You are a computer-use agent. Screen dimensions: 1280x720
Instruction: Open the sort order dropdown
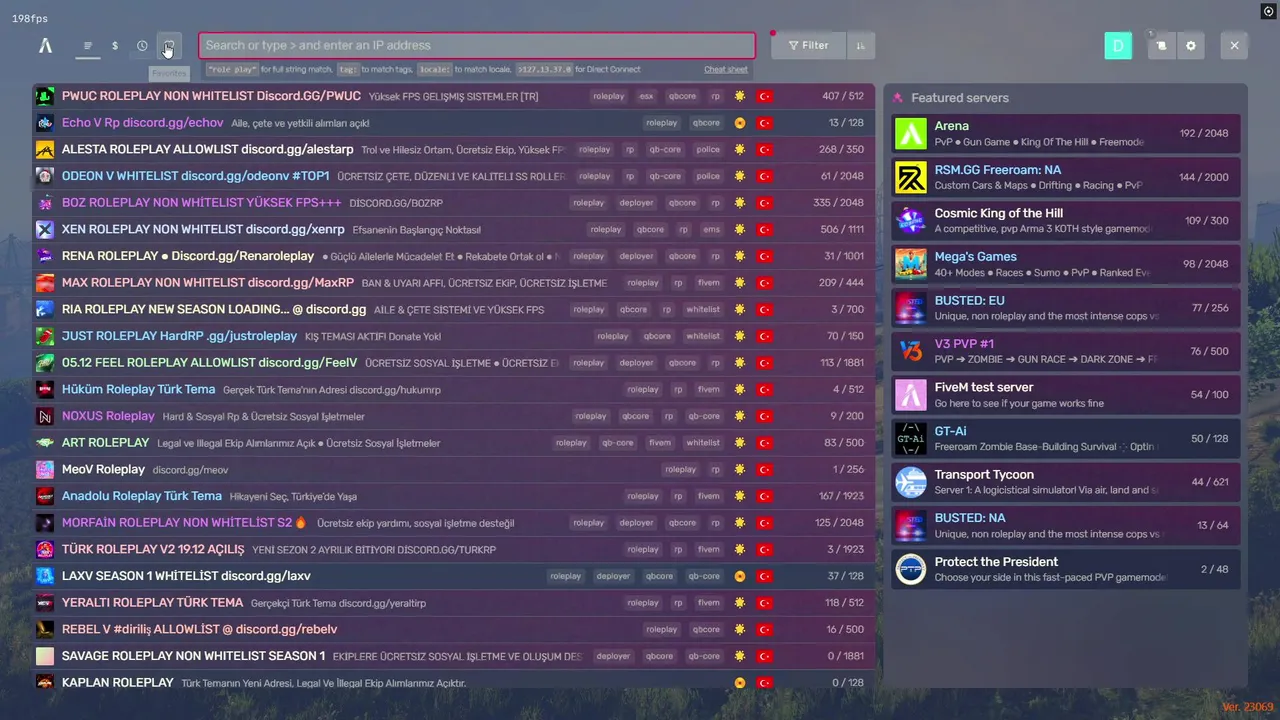point(860,45)
